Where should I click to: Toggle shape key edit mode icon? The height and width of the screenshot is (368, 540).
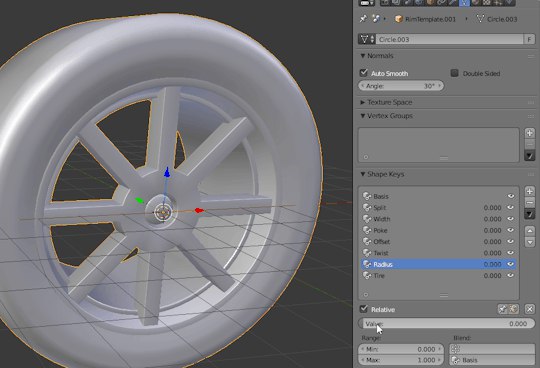point(513,309)
